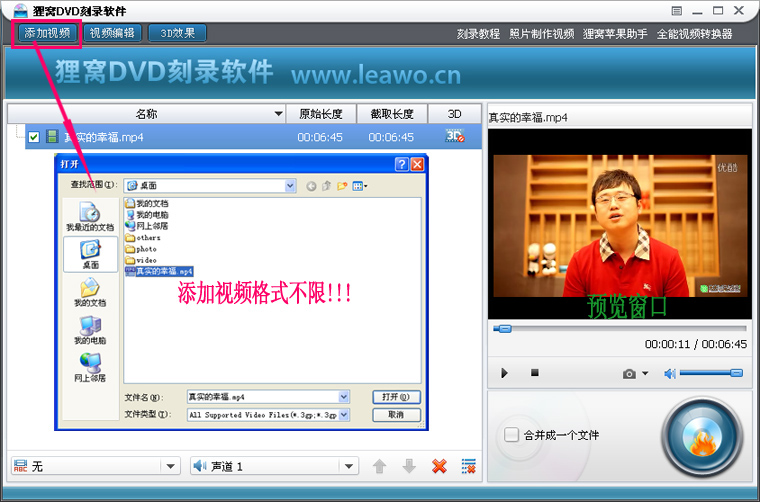Open the view menu icon in 打开 dialog
The image size is (760, 502).
tap(360, 186)
